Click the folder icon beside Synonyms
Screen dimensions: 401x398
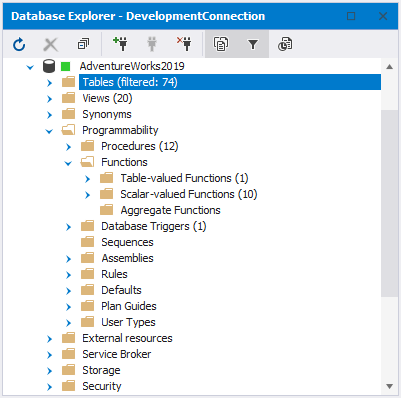point(69,114)
